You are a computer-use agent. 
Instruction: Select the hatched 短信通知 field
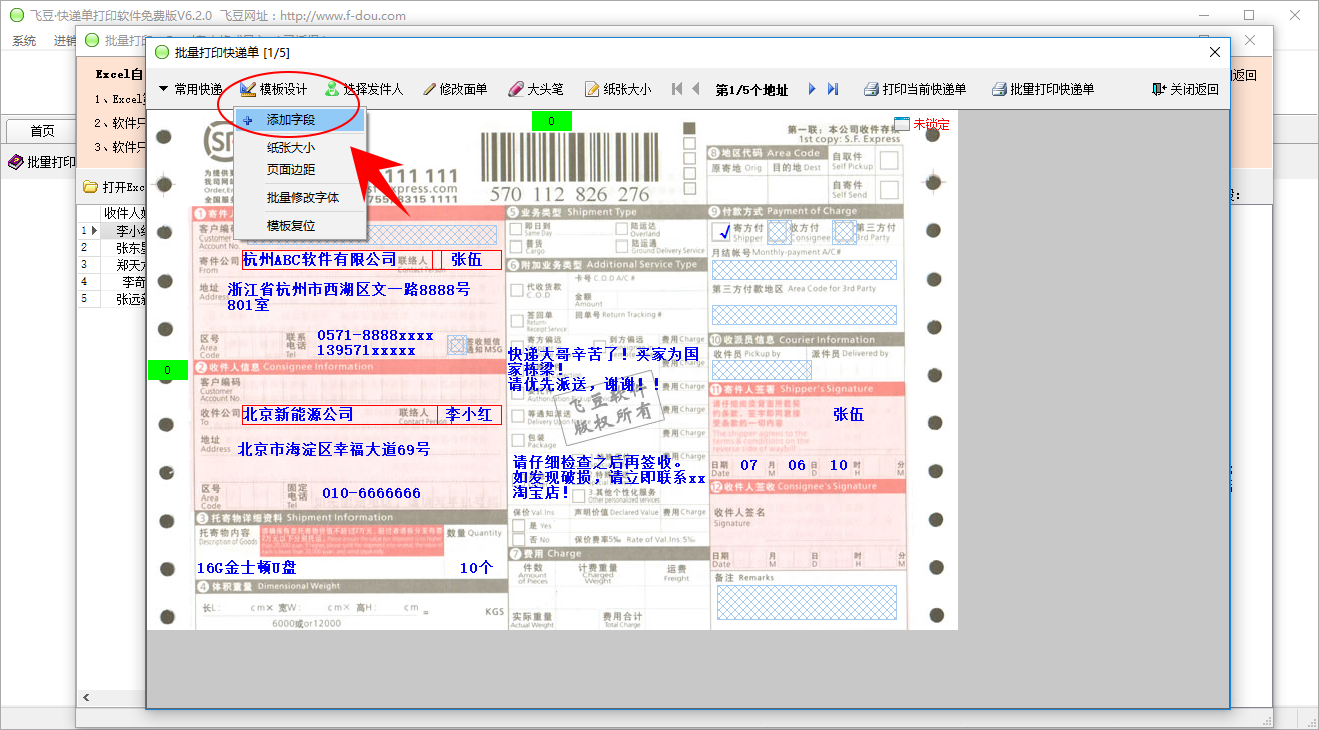[457, 345]
